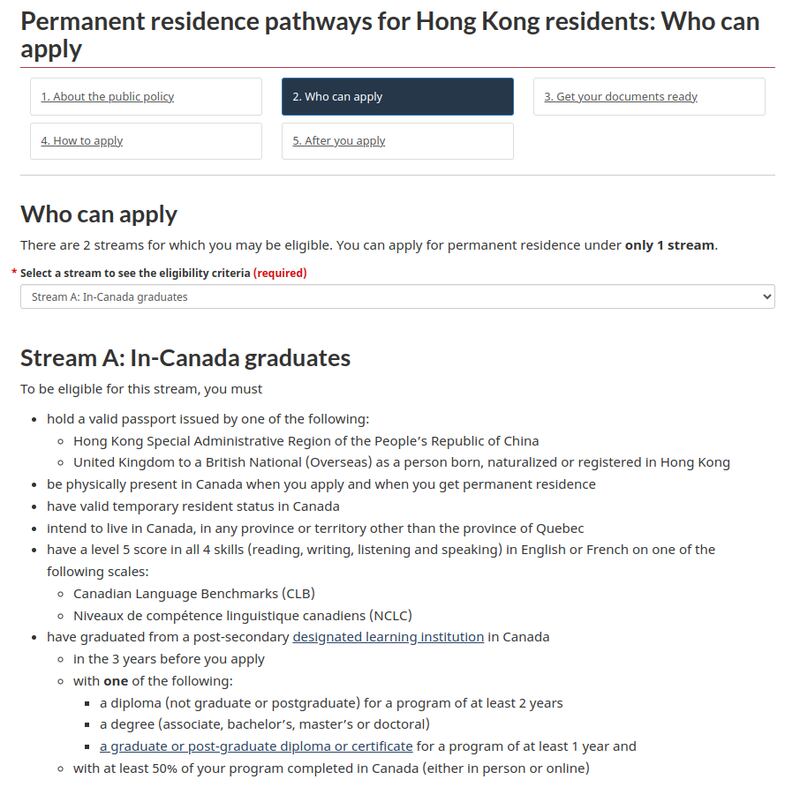
Task: Select the "2. Who can apply" tab
Action: pyautogui.click(x=337, y=97)
